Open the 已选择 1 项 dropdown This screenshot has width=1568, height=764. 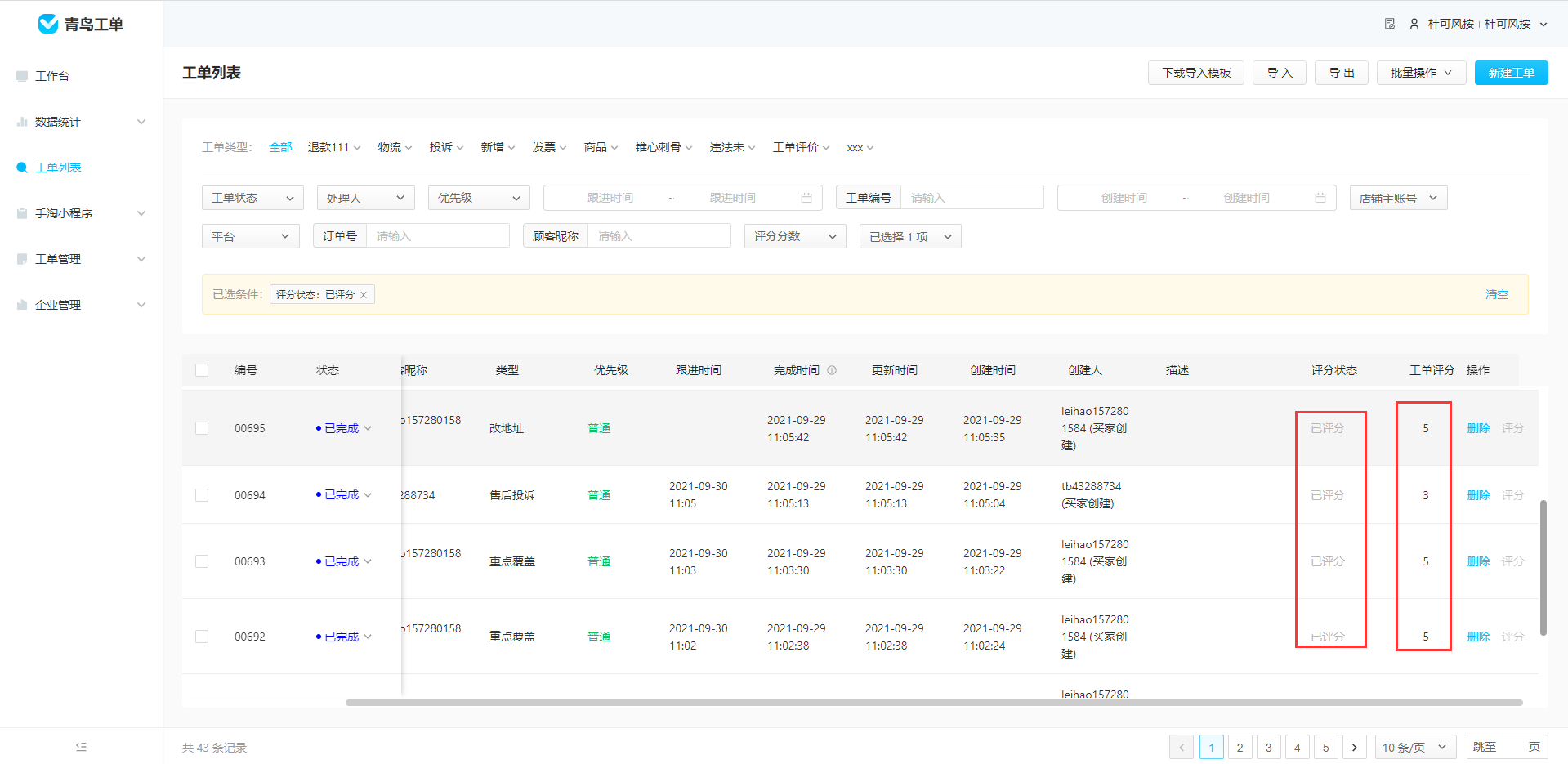pyautogui.click(x=910, y=236)
